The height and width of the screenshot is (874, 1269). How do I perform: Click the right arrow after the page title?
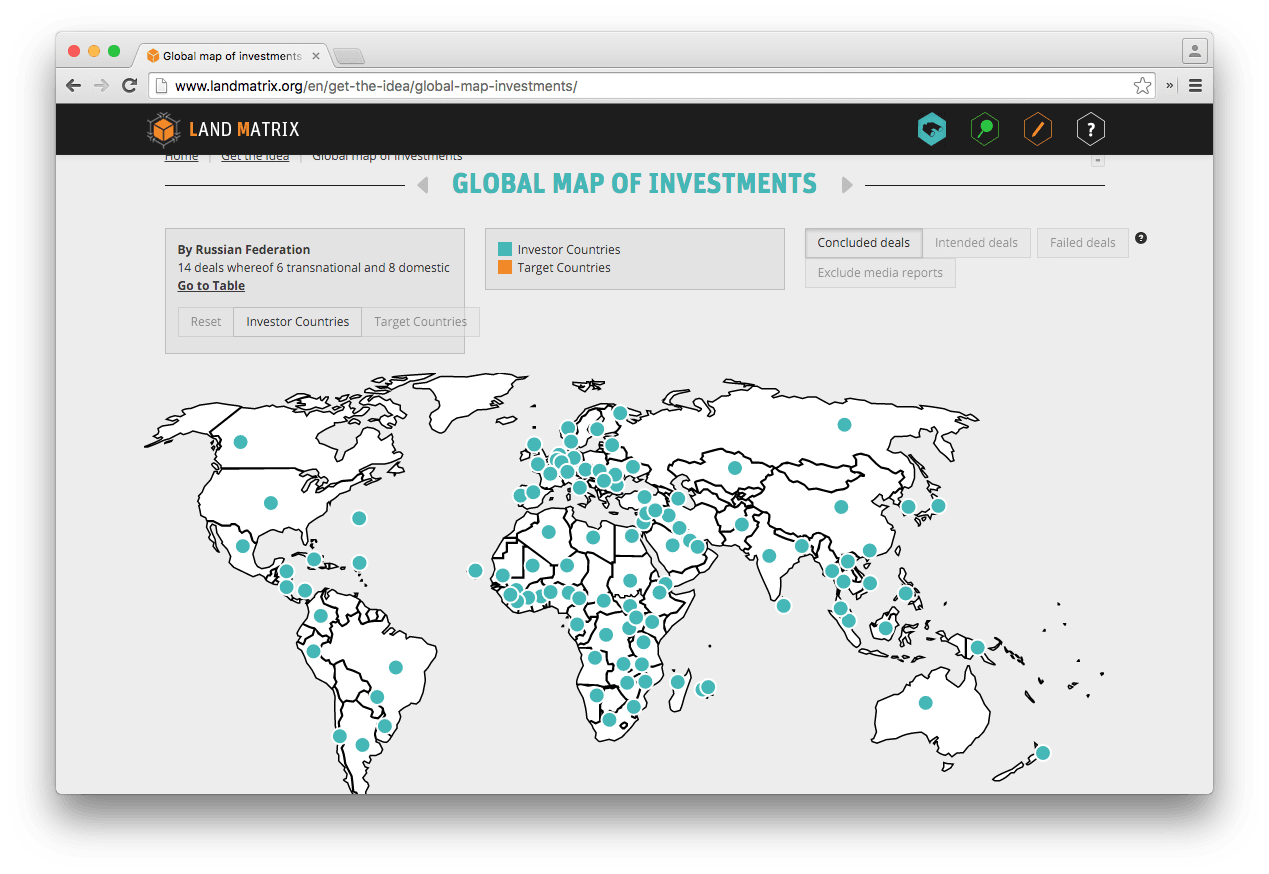tap(847, 185)
